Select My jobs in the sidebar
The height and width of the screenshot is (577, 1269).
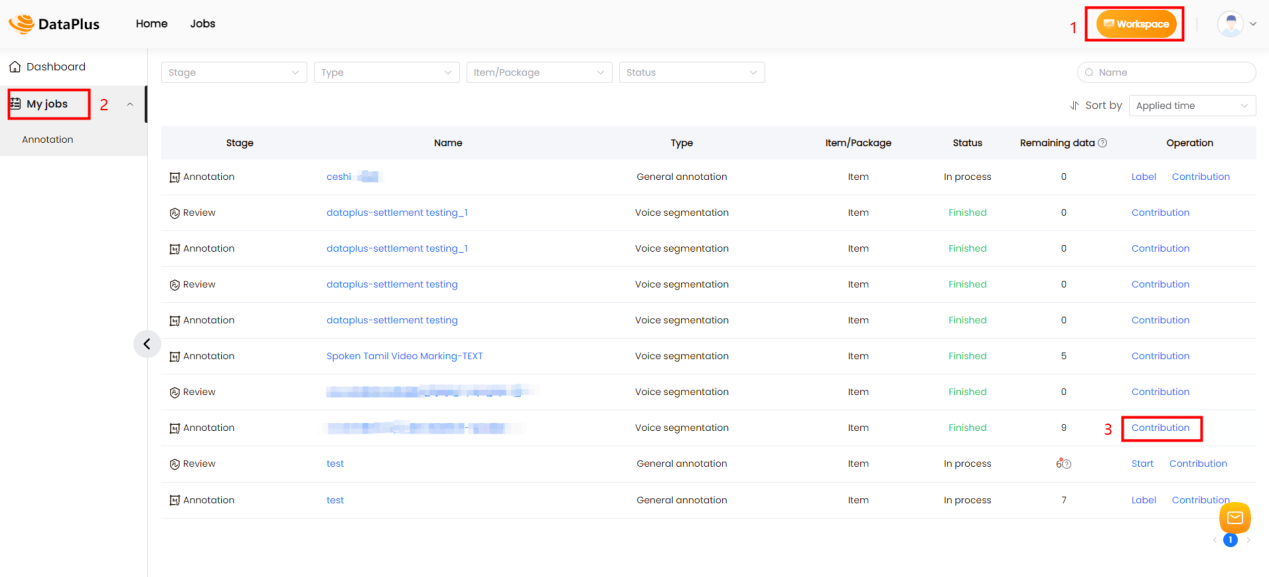tap(47, 104)
